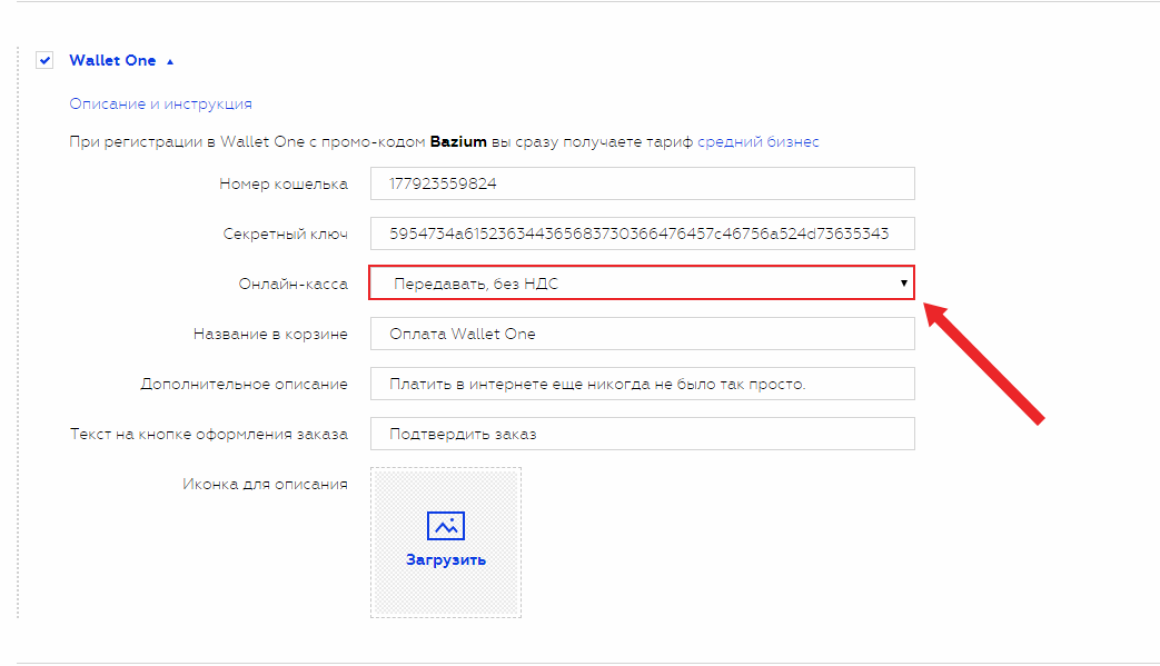Click into the Секретный ключ field
Viewport: 1160px width, 666px height.
(x=642, y=234)
